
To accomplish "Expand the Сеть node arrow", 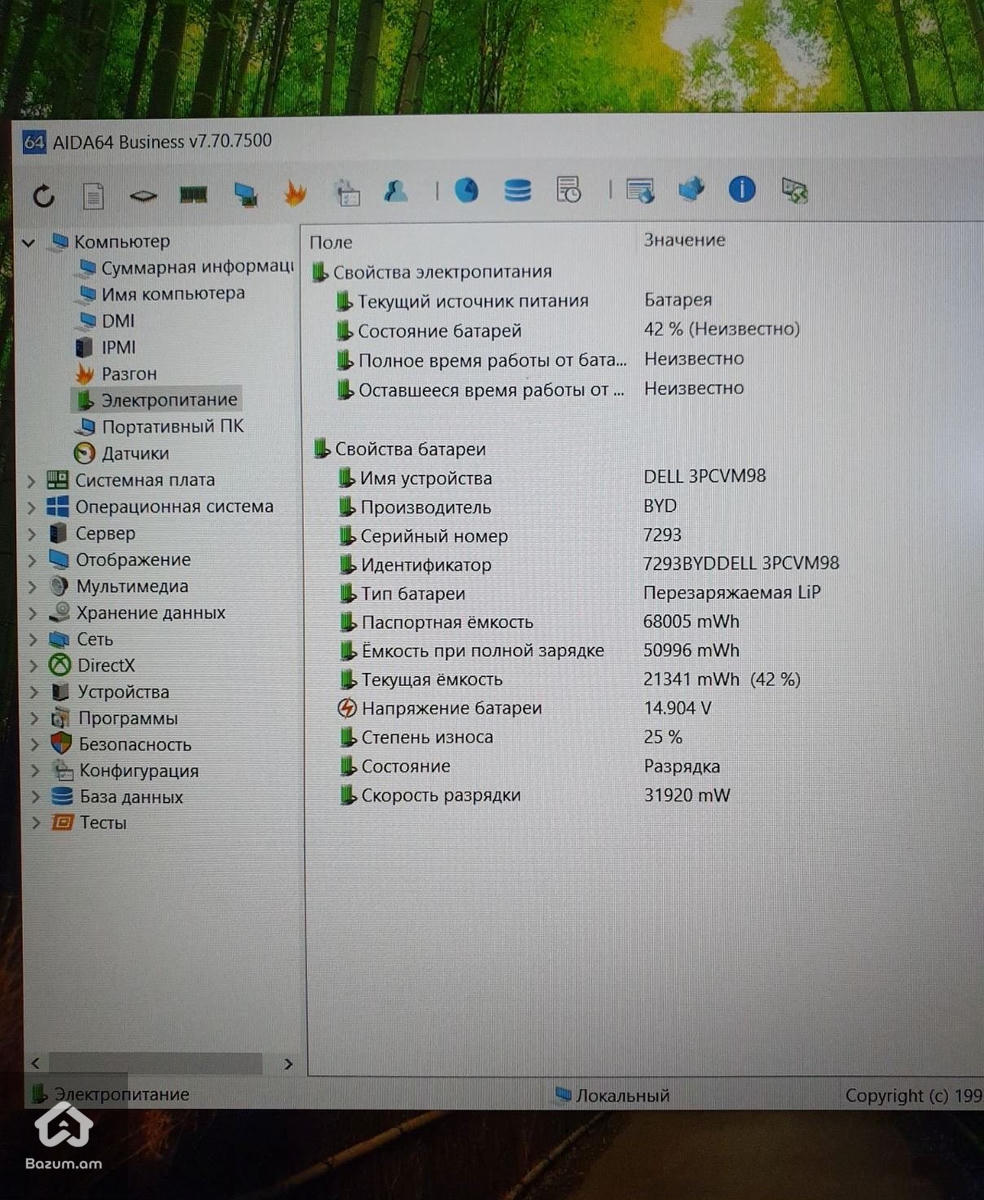I will click(34, 639).
